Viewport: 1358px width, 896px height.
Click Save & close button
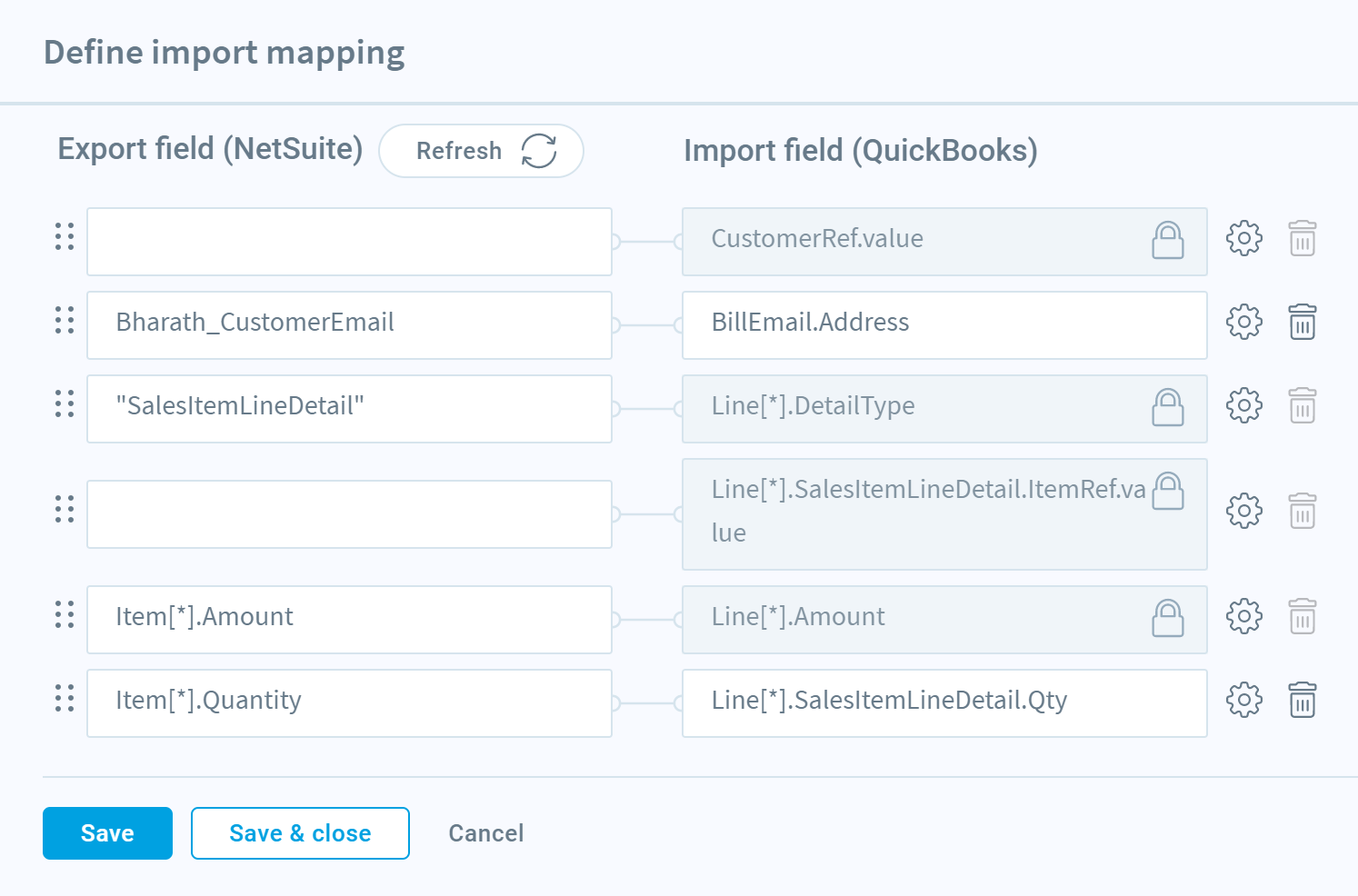[x=300, y=833]
